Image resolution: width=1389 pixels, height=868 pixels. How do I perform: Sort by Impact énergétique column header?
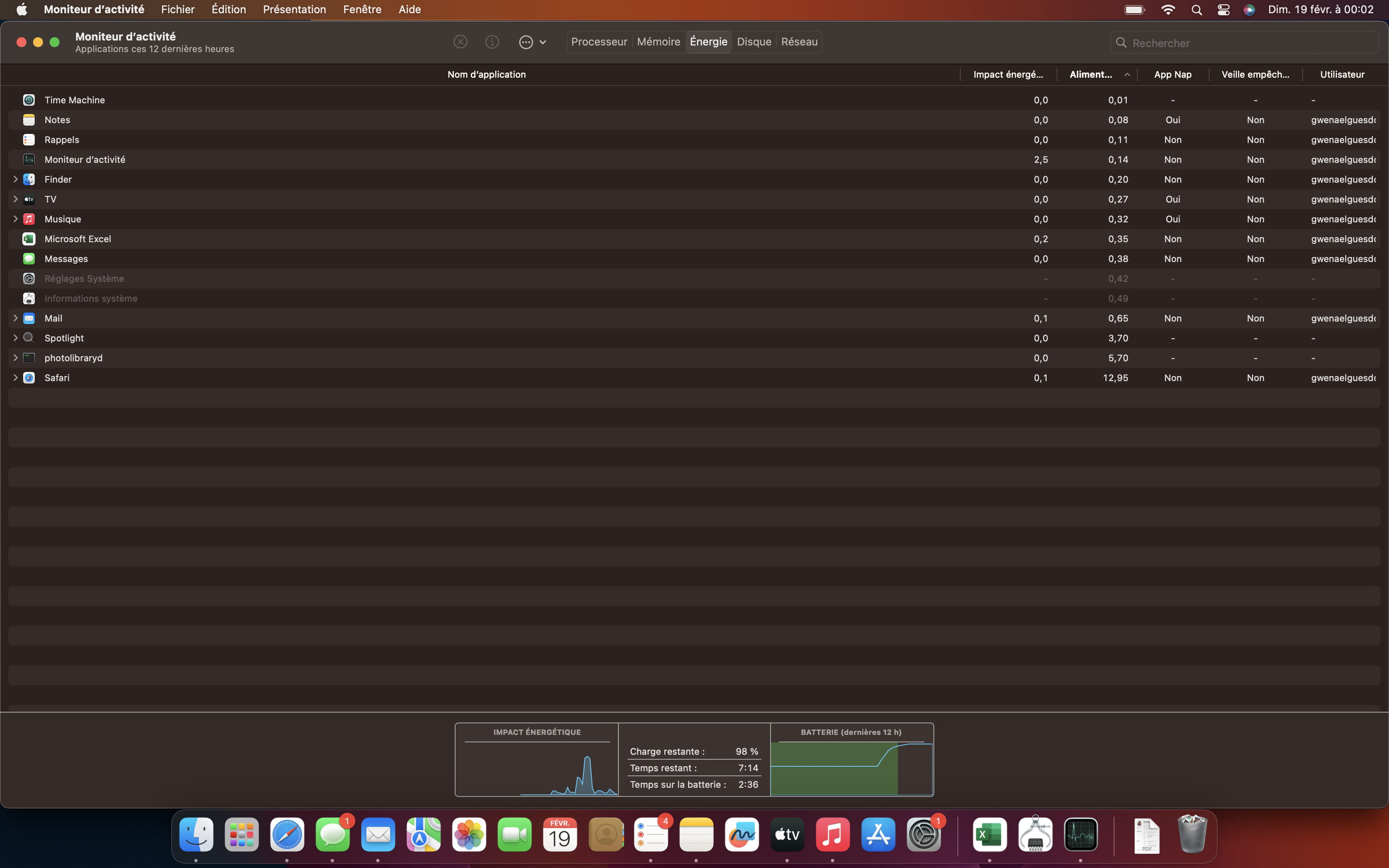tap(1008, 75)
